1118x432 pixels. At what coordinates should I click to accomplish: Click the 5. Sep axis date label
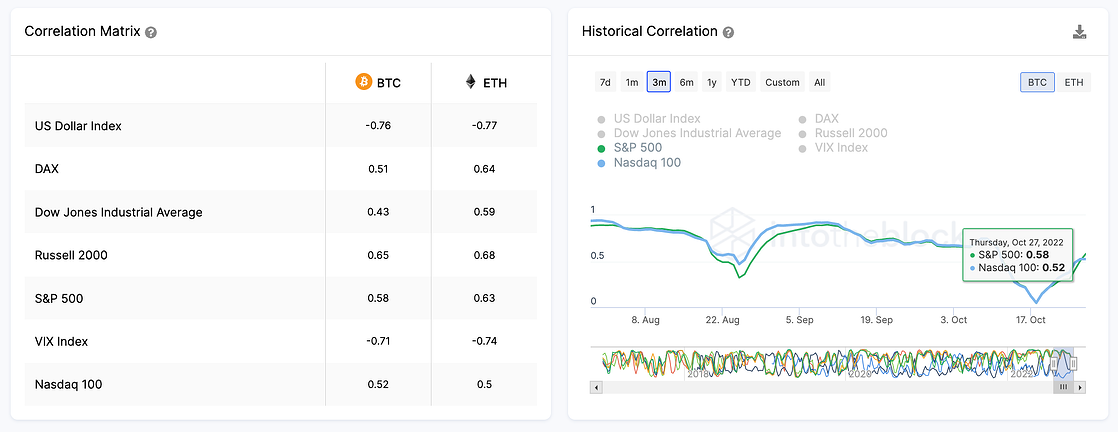point(800,320)
